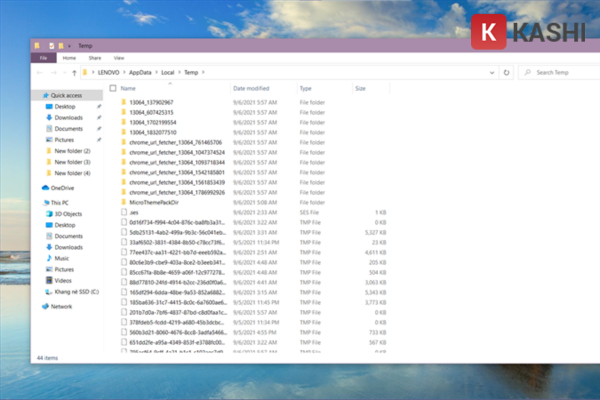This screenshot has height=400, width=600.
Task: Select TMP file starting with 88d77810
Action: click(178, 282)
